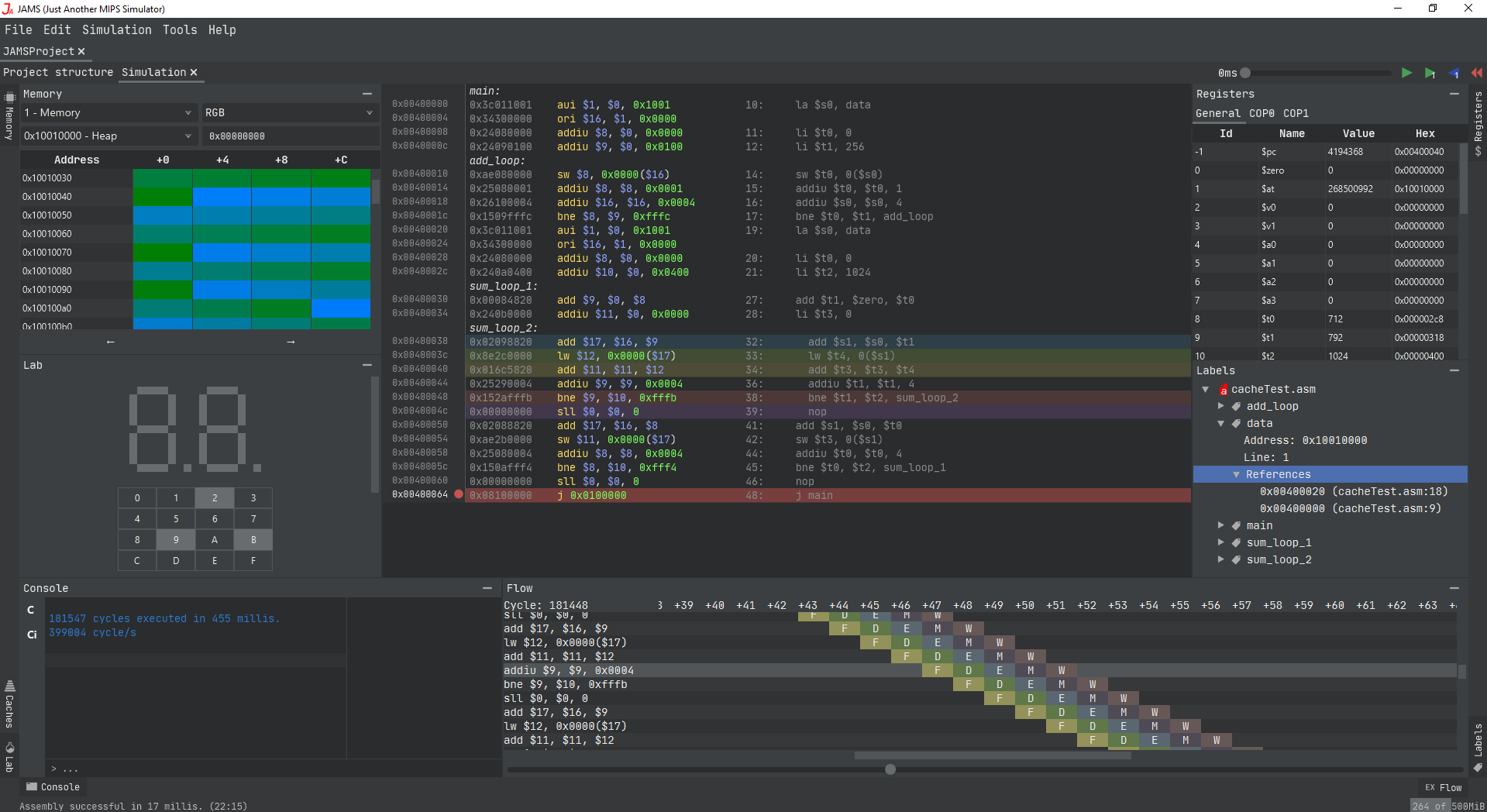Click the tag icon beside add_loop

[1237, 406]
